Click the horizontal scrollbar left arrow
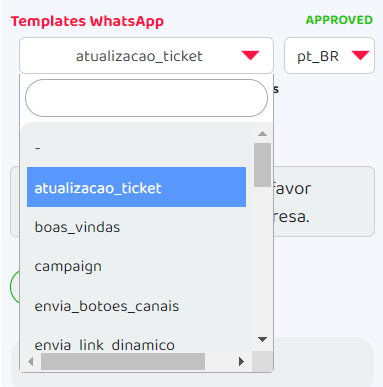 pos(31,361)
